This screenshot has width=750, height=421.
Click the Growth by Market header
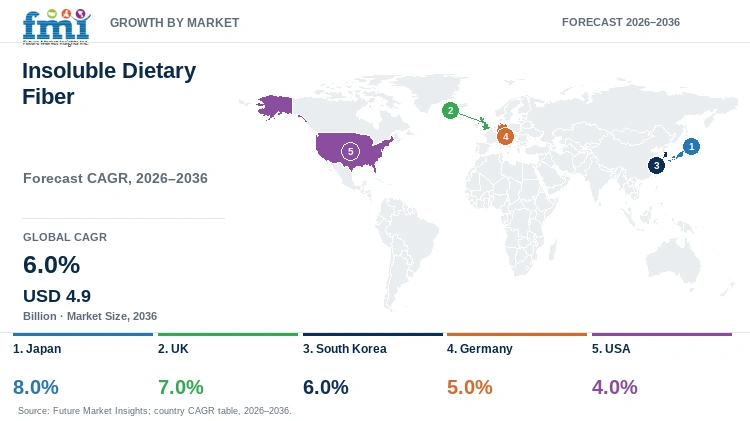pyautogui.click(x=175, y=22)
